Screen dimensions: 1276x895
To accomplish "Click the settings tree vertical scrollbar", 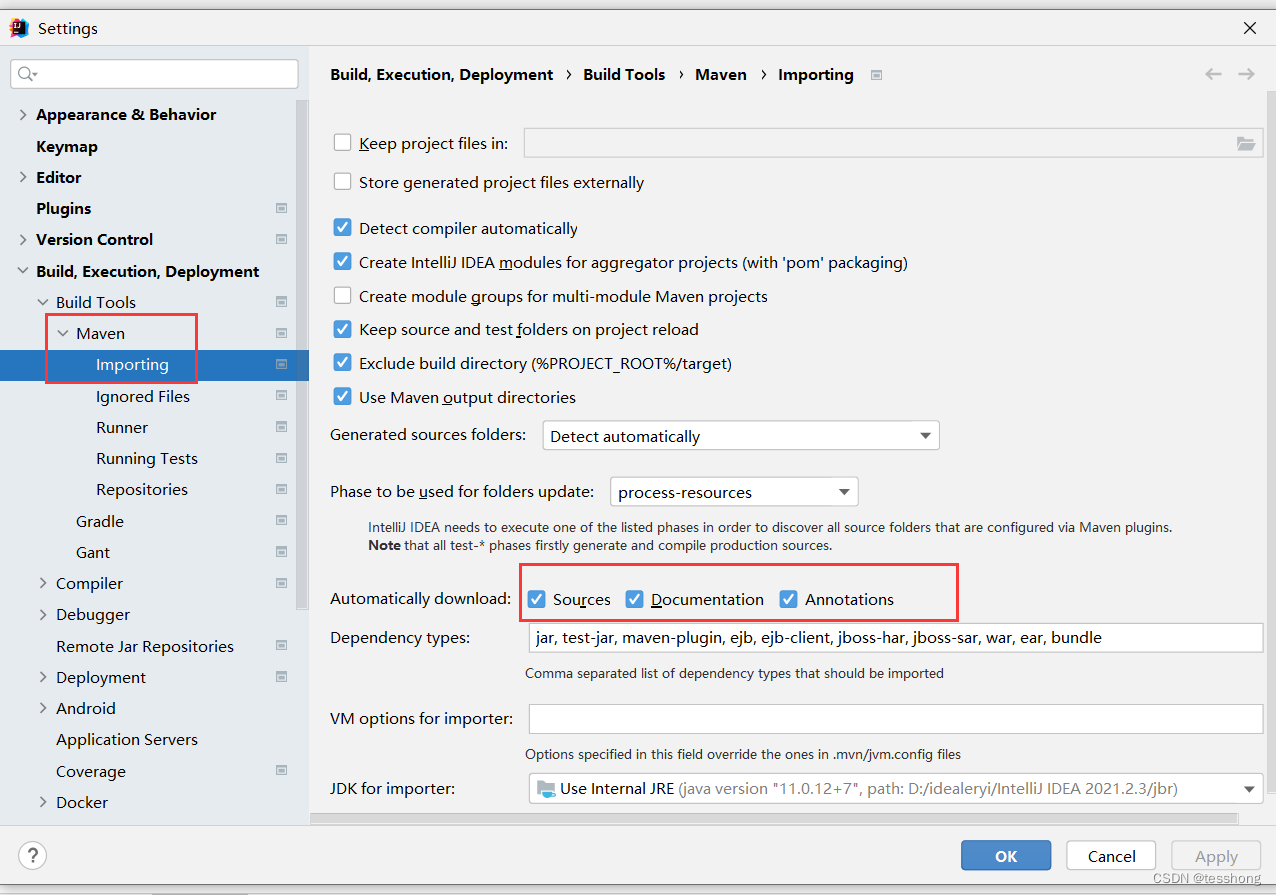I will coord(302,355).
